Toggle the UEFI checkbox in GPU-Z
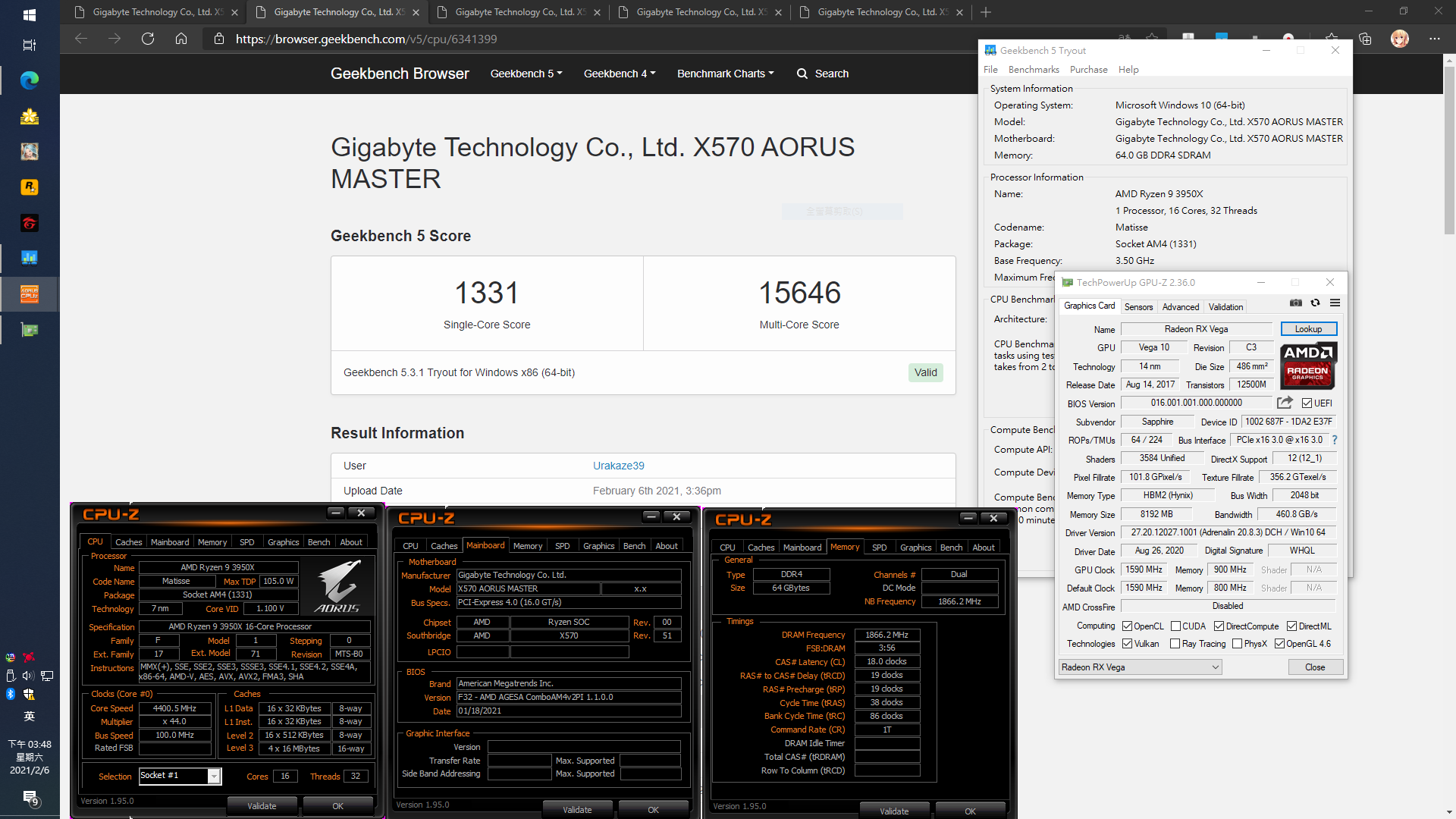 [1307, 403]
